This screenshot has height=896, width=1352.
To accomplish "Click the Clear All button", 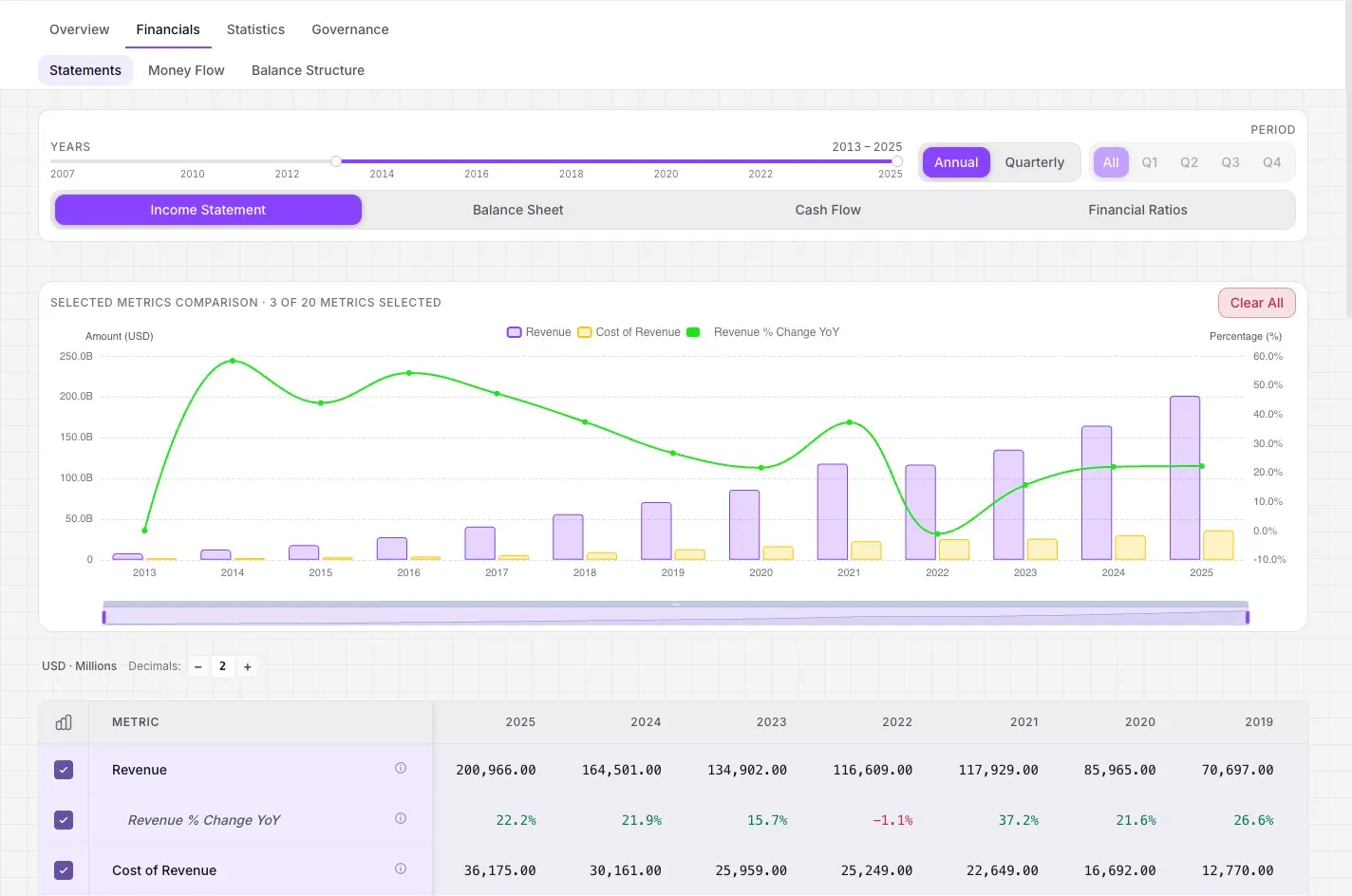I will [1257, 303].
